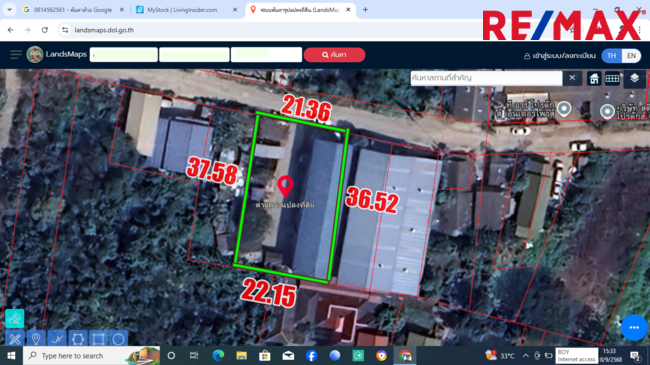Open the purple shield browser on taskbar

[381, 356]
